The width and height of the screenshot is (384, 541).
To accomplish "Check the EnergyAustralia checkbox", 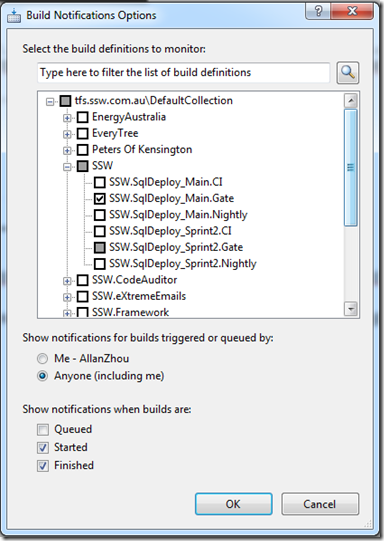I will 82,117.
